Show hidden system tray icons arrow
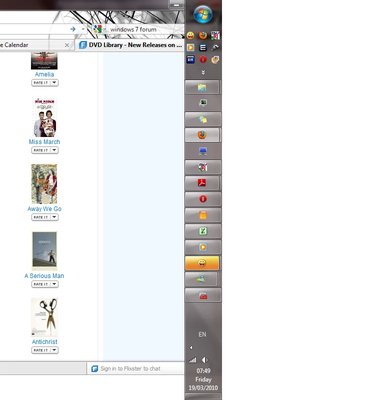384x400 pixels. point(191,348)
